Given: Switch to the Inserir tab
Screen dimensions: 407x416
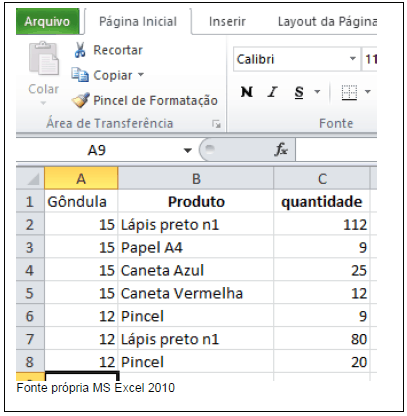Looking at the screenshot, I should click(227, 22).
